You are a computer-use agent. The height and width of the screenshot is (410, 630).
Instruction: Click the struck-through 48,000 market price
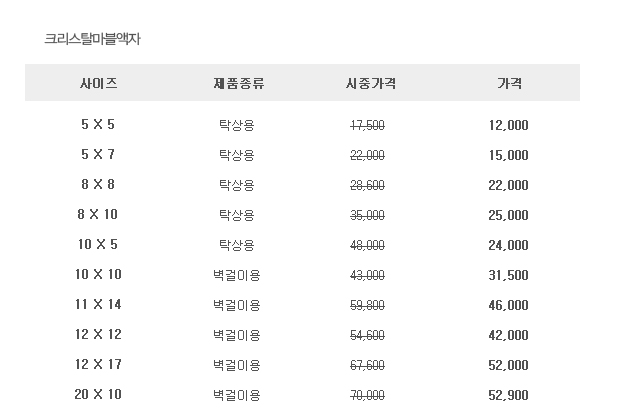click(x=367, y=245)
